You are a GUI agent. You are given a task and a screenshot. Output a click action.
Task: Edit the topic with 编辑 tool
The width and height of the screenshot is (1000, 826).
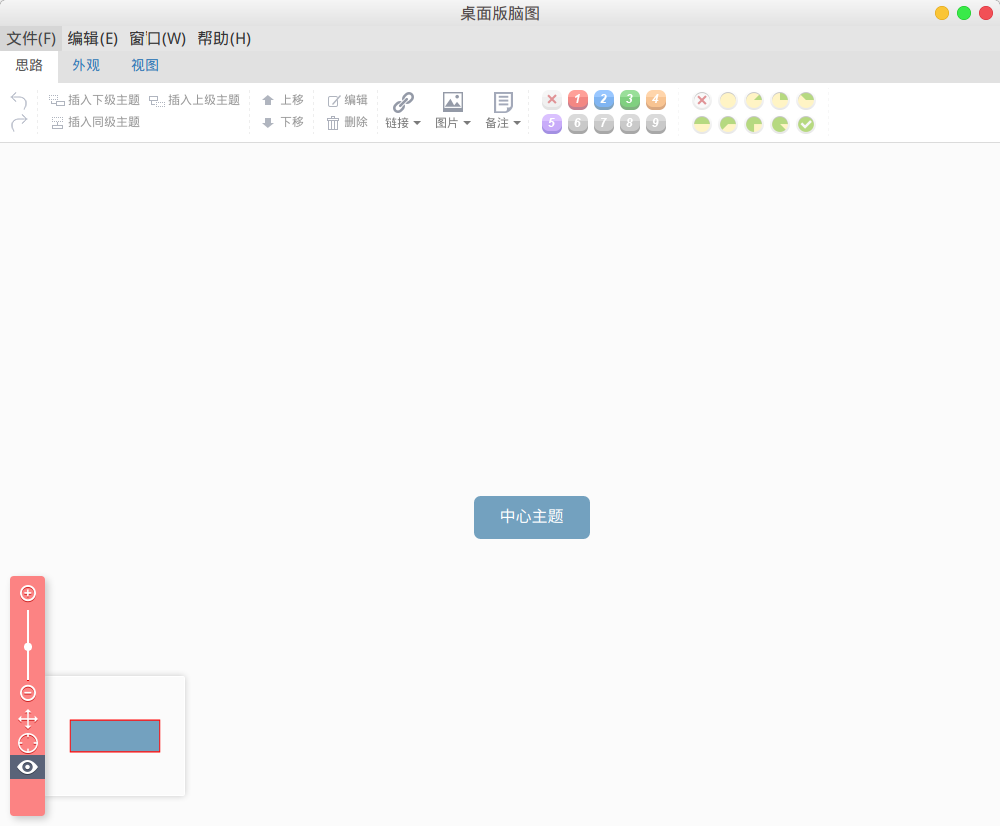tap(347, 99)
